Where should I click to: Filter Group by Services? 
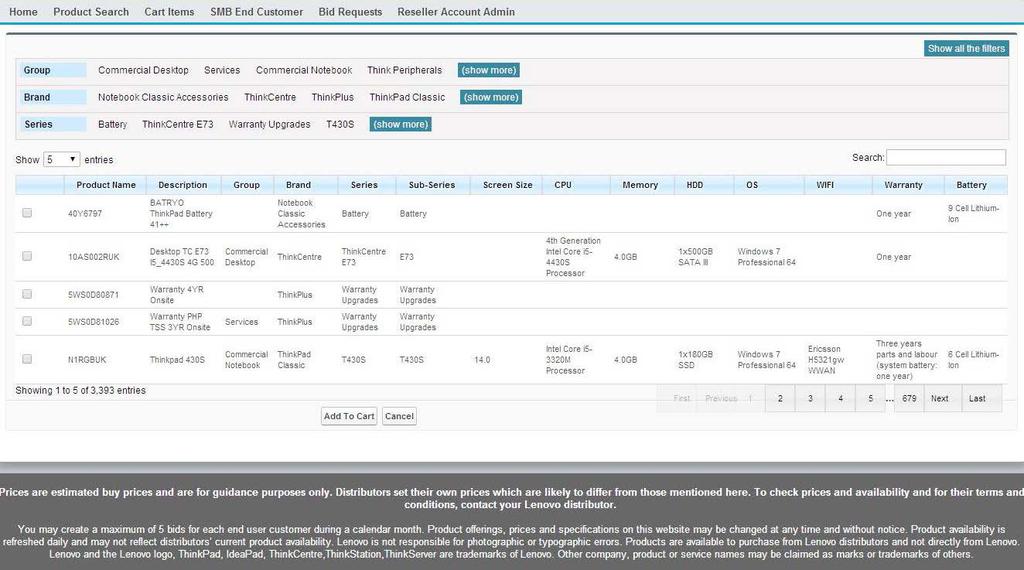222,70
